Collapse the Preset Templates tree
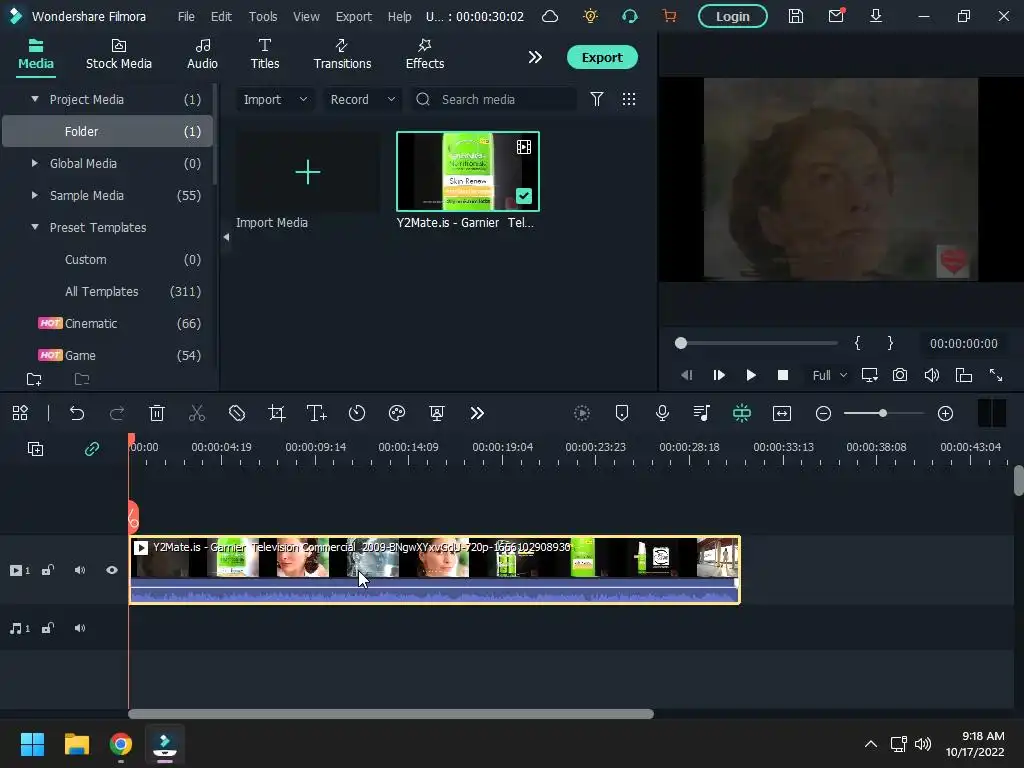Image resolution: width=1024 pixels, height=768 pixels. (35, 227)
